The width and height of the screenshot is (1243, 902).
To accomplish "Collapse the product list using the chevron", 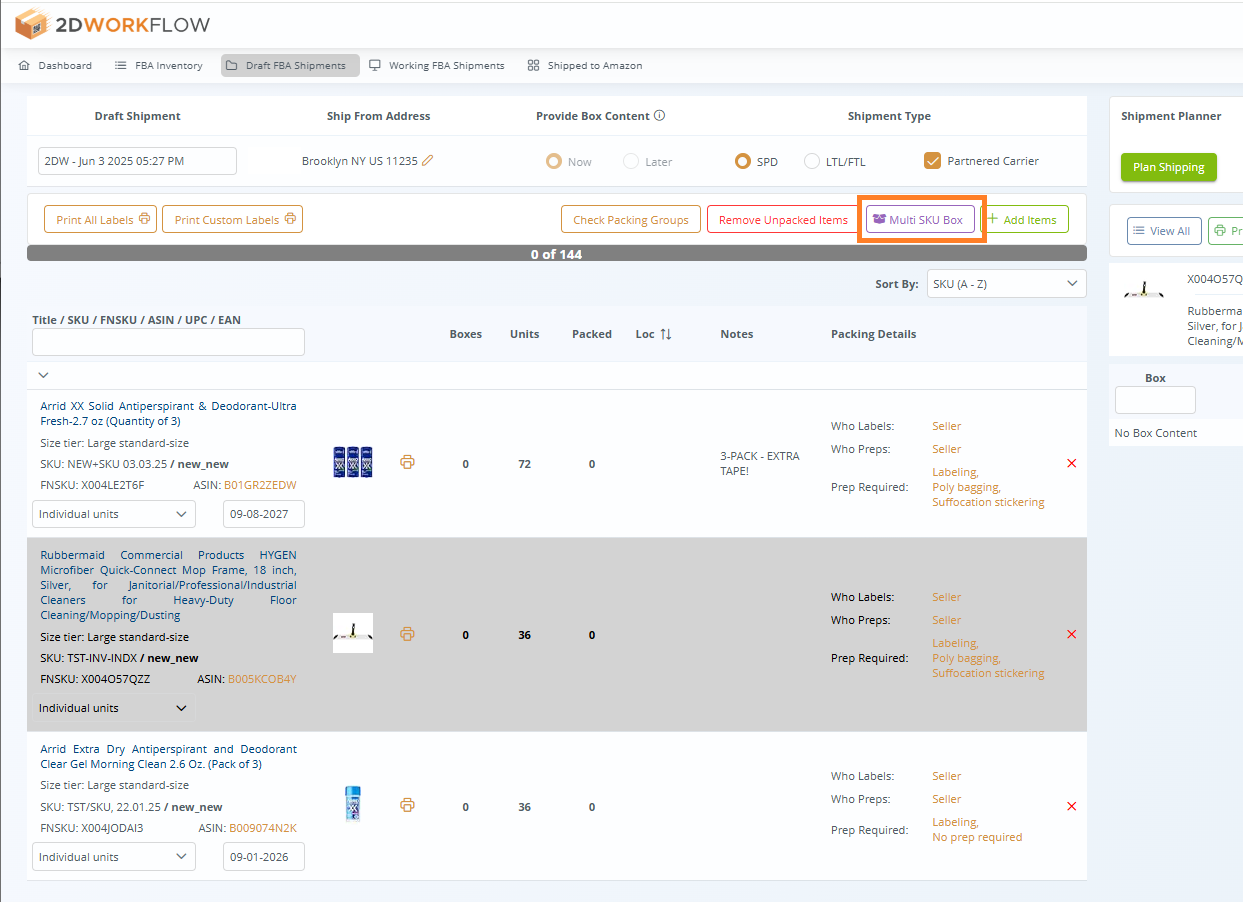I will tap(42, 374).
